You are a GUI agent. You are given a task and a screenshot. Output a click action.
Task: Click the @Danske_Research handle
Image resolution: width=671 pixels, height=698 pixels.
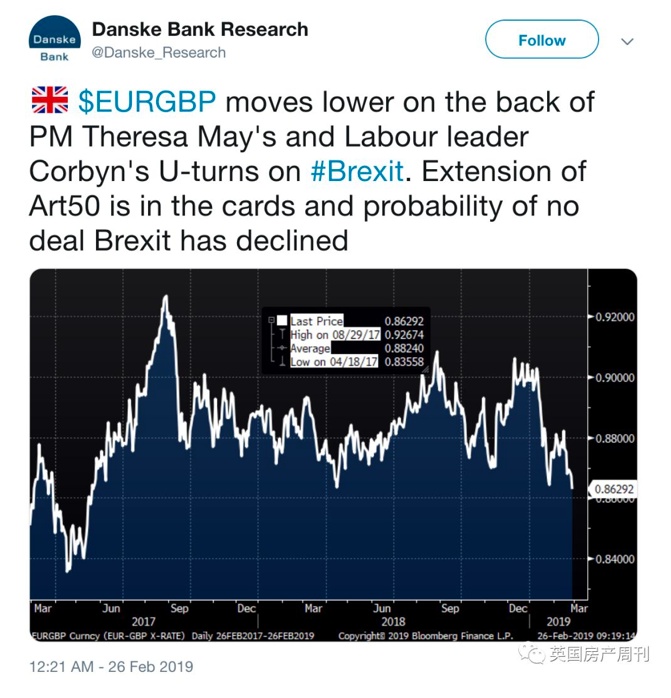[160, 52]
